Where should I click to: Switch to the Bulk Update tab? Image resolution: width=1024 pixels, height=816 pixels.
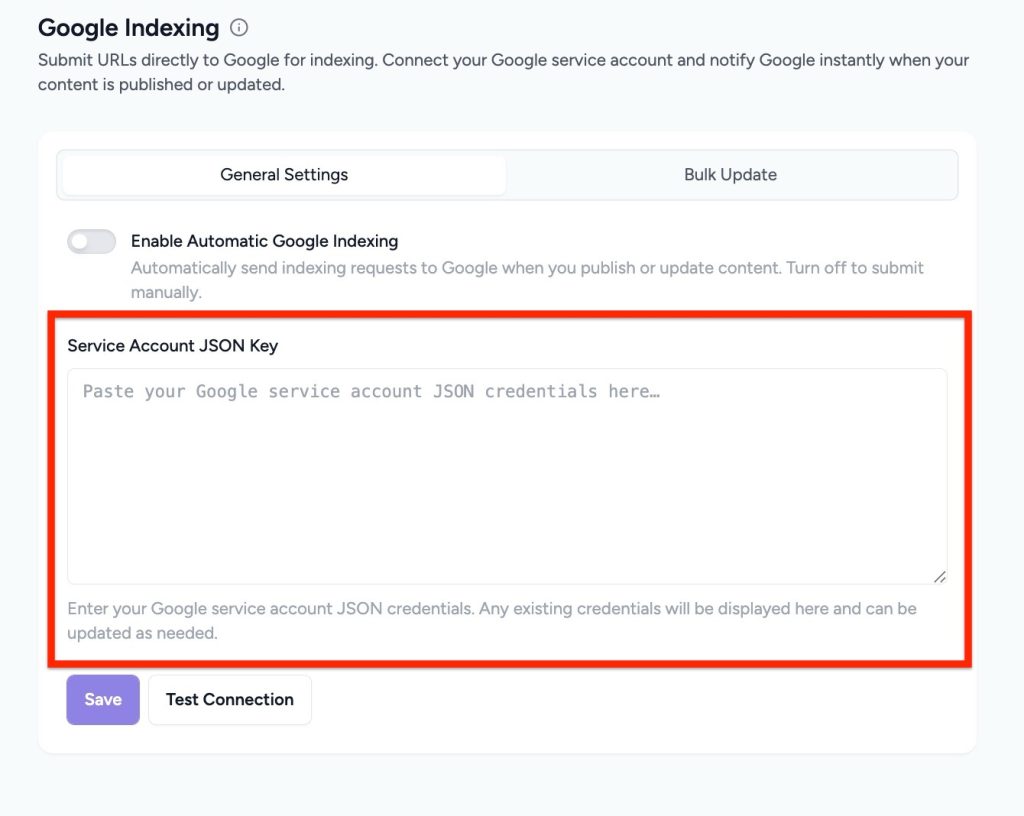tap(731, 174)
